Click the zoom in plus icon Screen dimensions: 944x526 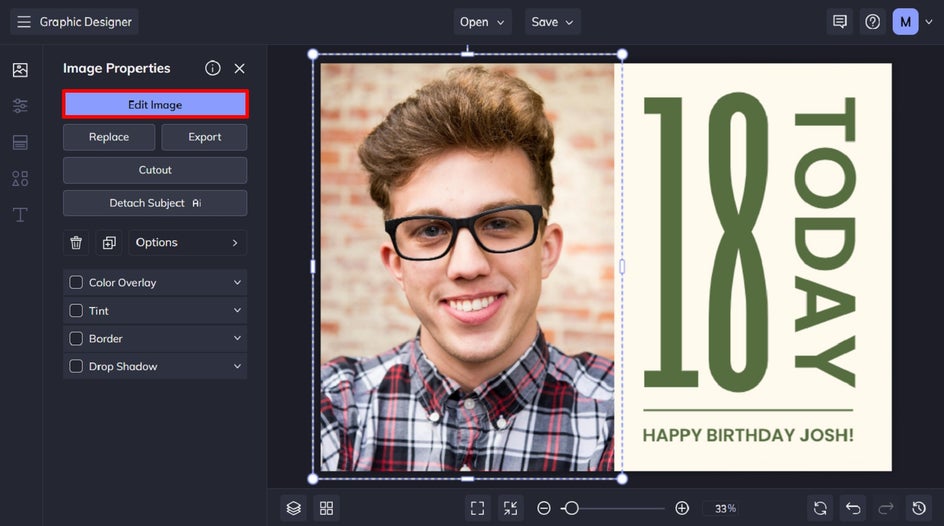tap(682, 508)
